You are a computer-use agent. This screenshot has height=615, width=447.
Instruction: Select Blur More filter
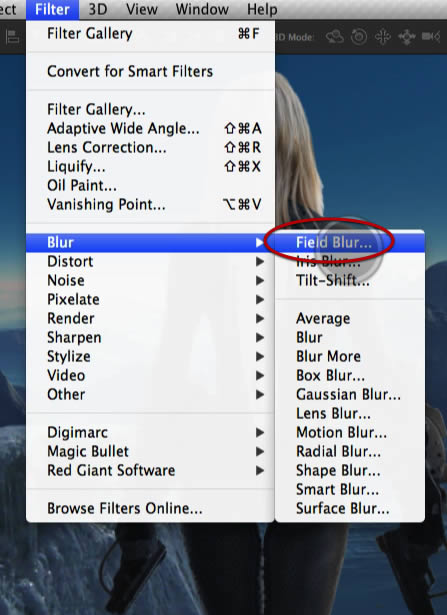(x=350, y=356)
